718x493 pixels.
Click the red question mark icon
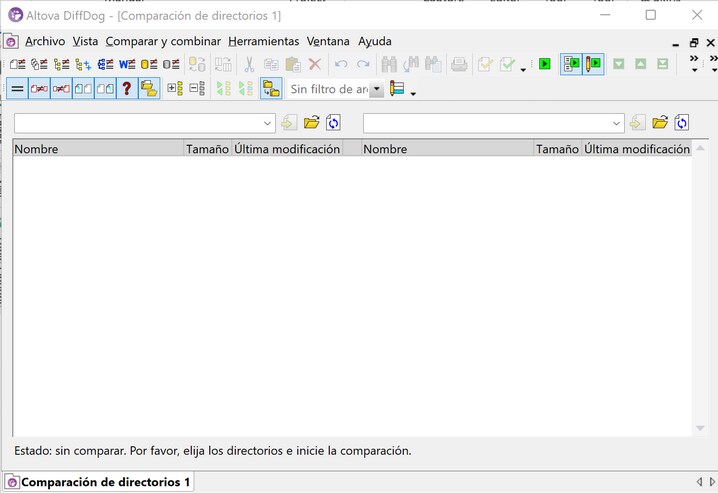(x=127, y=89)
